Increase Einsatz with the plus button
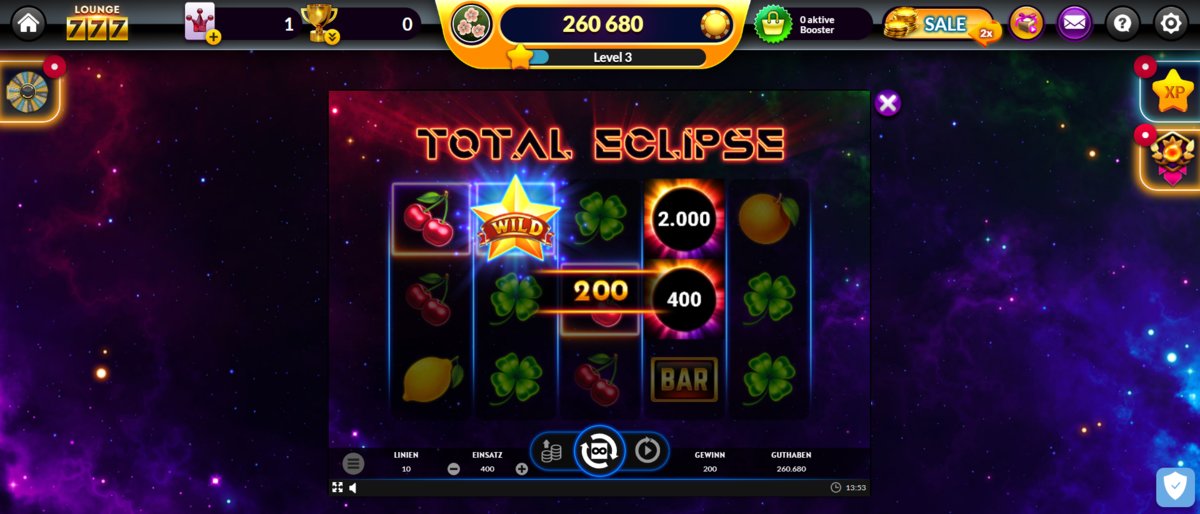 pyautogui.click(x=522, y=469)
